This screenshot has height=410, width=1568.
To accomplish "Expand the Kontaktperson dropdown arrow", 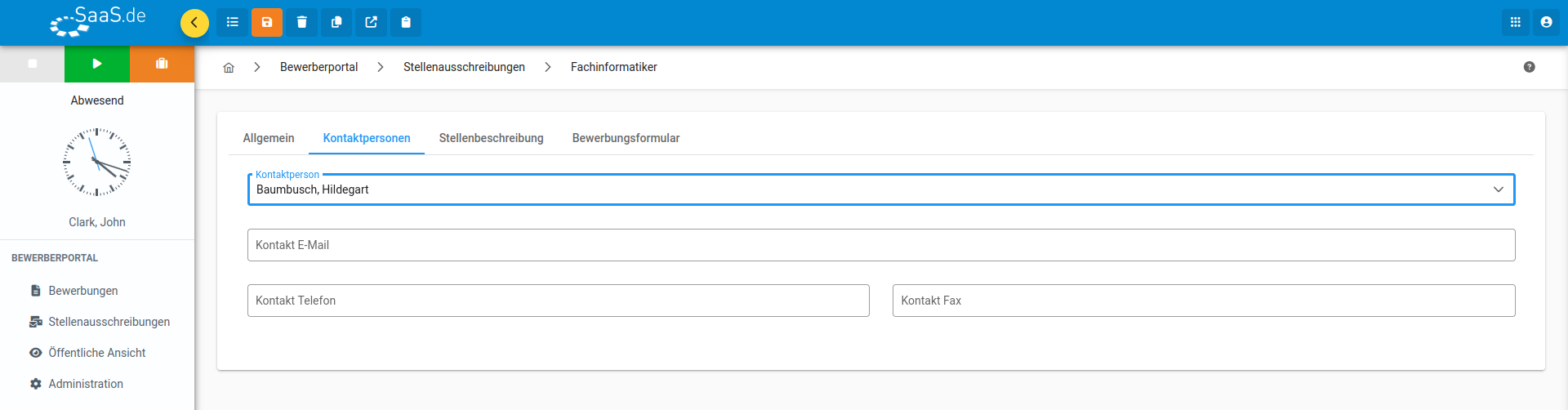I will click(1499, 189).
